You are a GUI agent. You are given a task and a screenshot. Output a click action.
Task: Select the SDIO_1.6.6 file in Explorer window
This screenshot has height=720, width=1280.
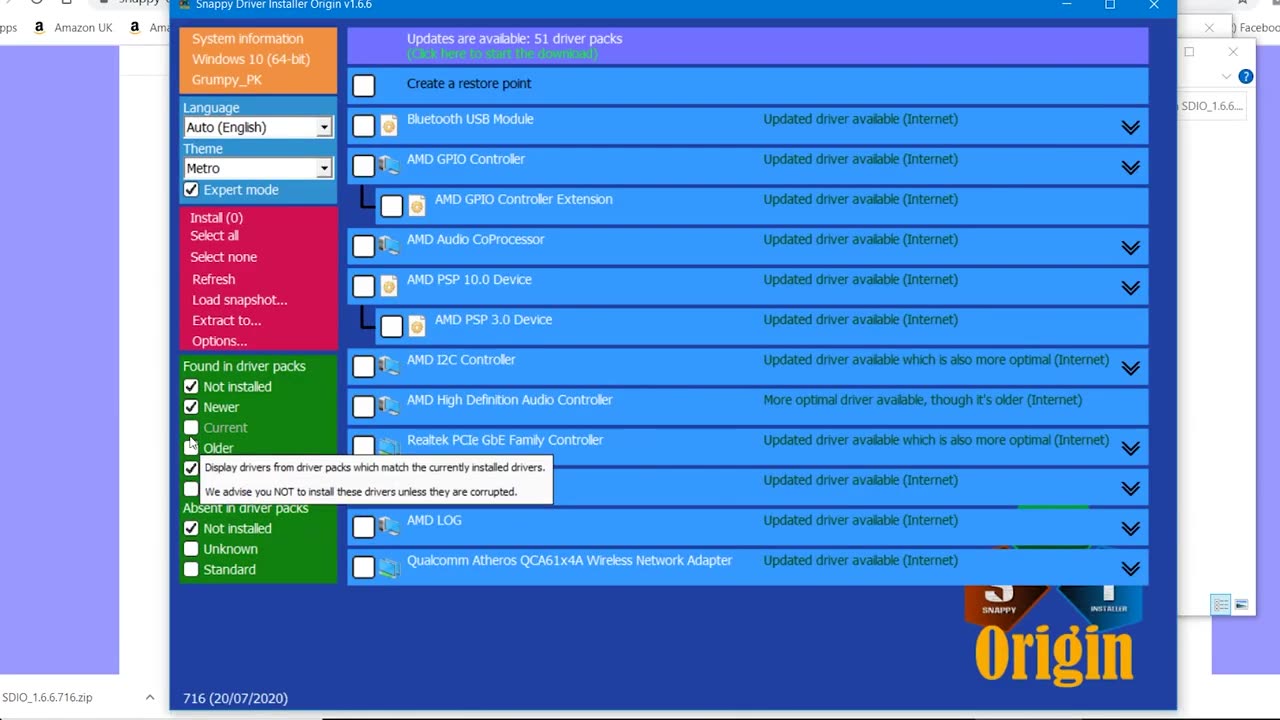point(1211,106)
